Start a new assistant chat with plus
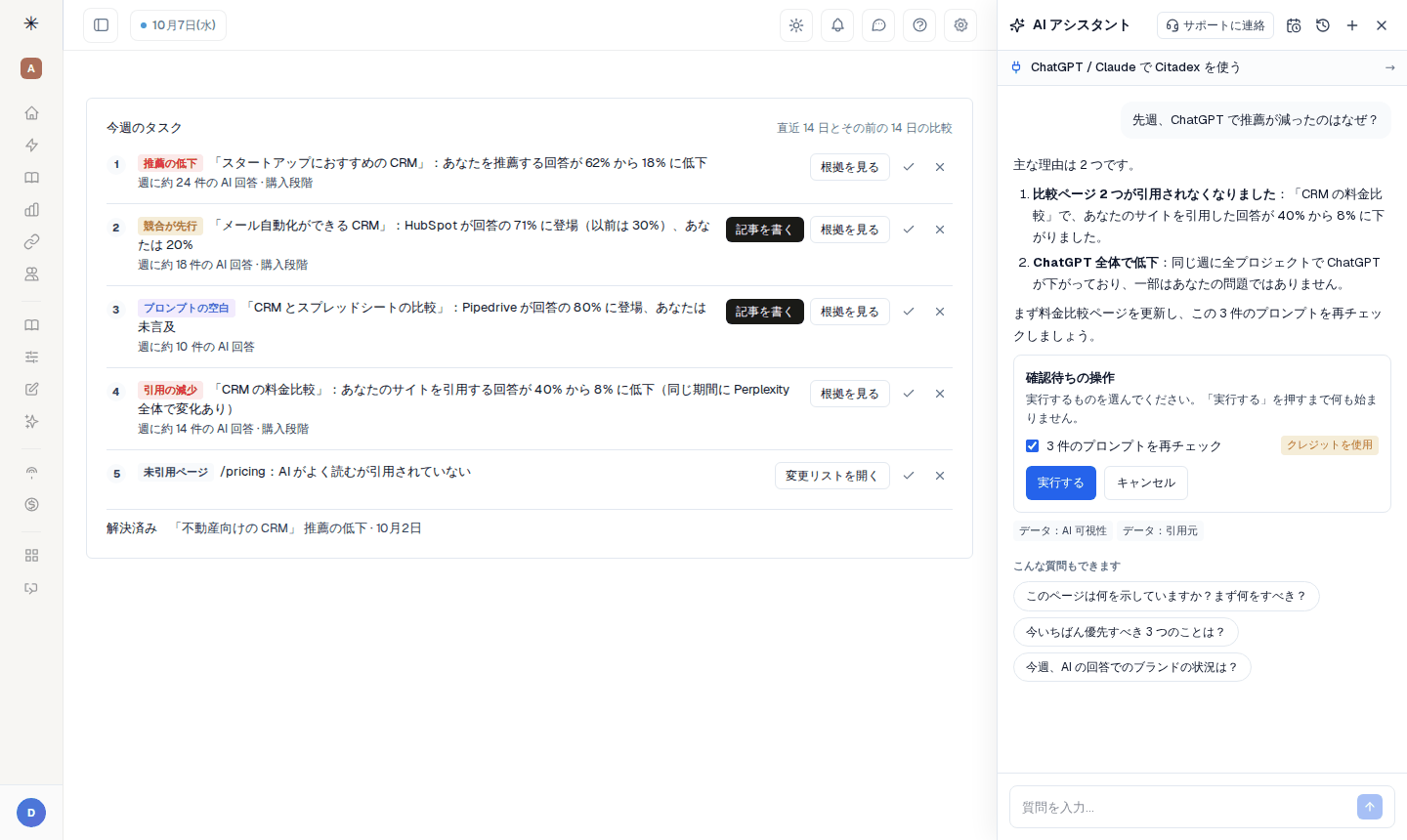1407x840 pixels. (x=1352, y=25)
